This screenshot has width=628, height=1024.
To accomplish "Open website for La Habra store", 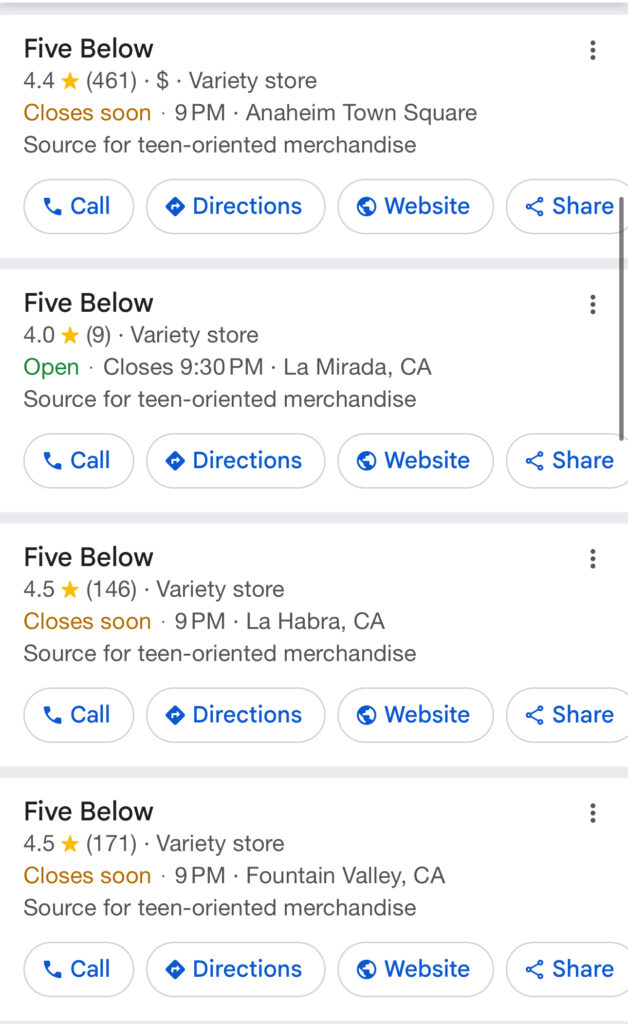I will tap(415, 714).
